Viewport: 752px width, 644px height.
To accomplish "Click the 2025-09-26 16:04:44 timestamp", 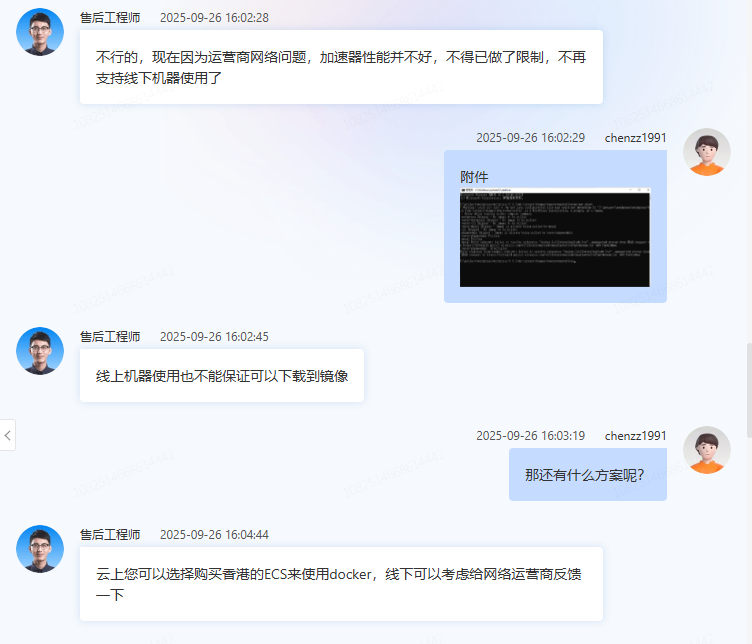I will (x=214, y=535).
